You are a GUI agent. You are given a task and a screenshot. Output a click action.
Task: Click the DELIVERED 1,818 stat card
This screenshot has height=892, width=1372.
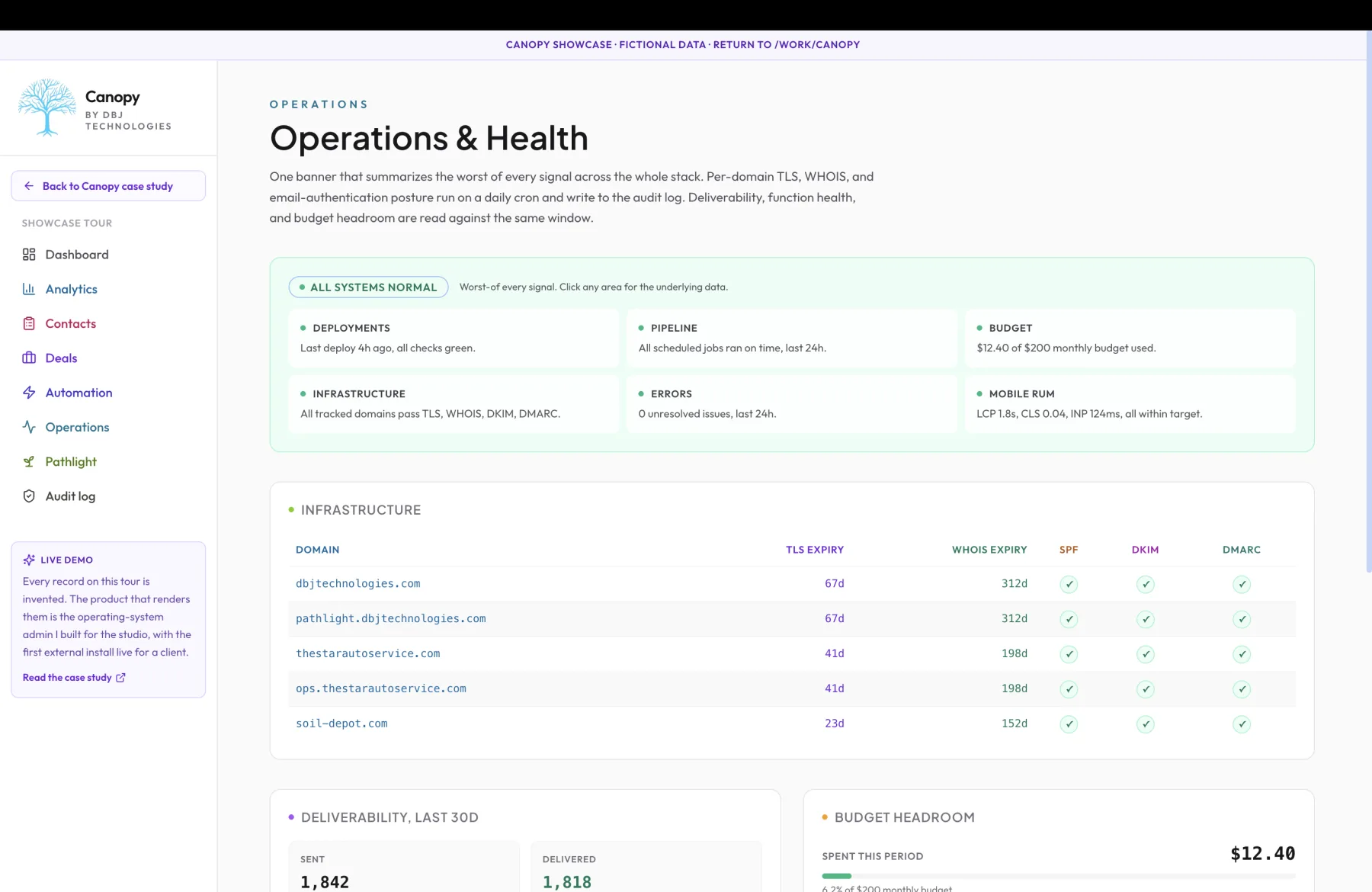646,867
